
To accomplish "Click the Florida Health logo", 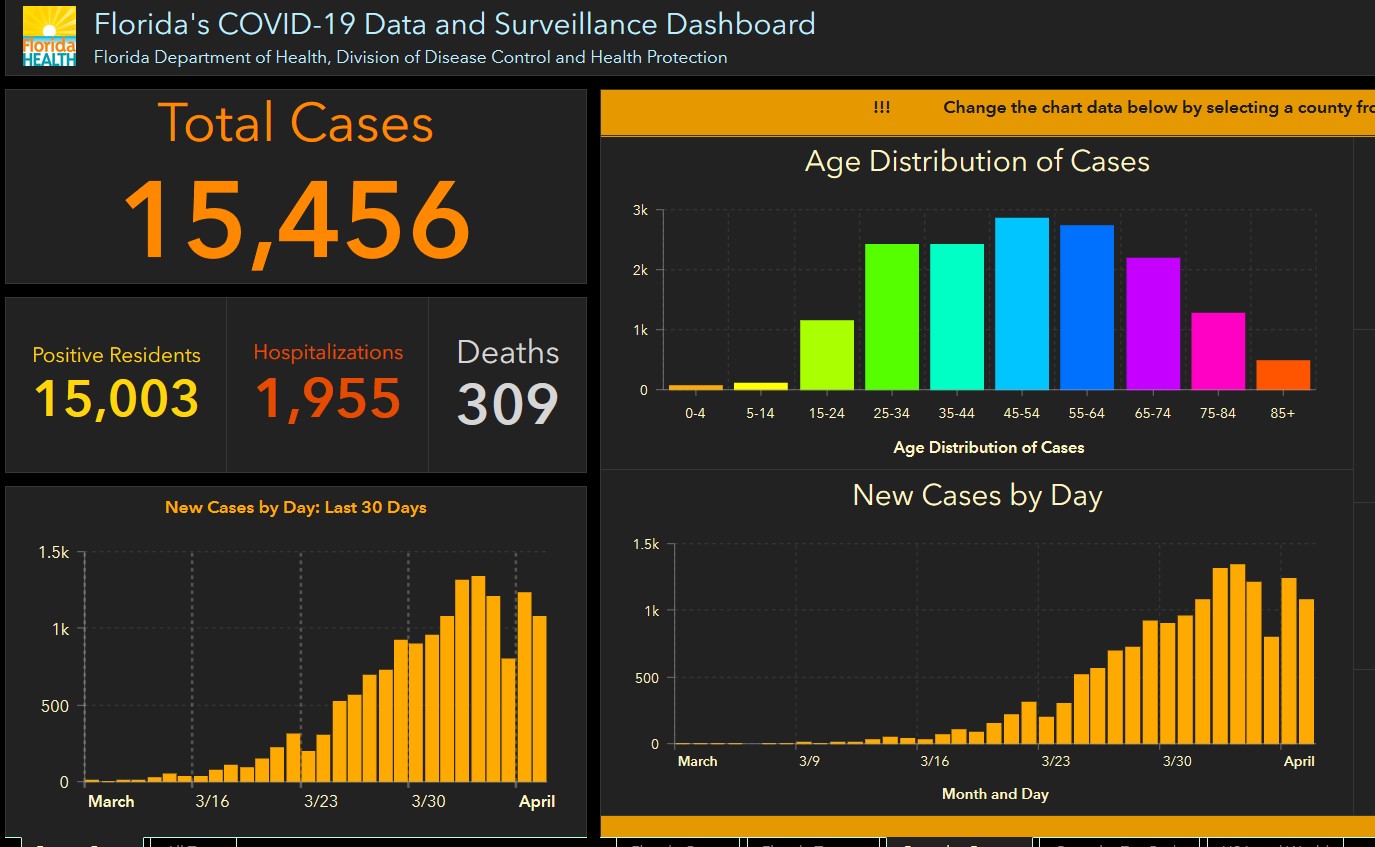I will click(49, 36).
